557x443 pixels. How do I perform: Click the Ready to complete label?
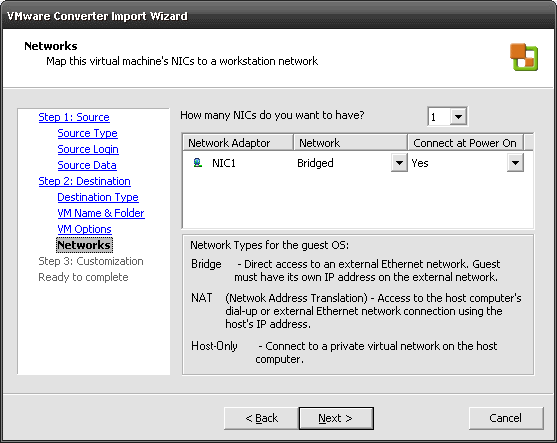[83, 277]
